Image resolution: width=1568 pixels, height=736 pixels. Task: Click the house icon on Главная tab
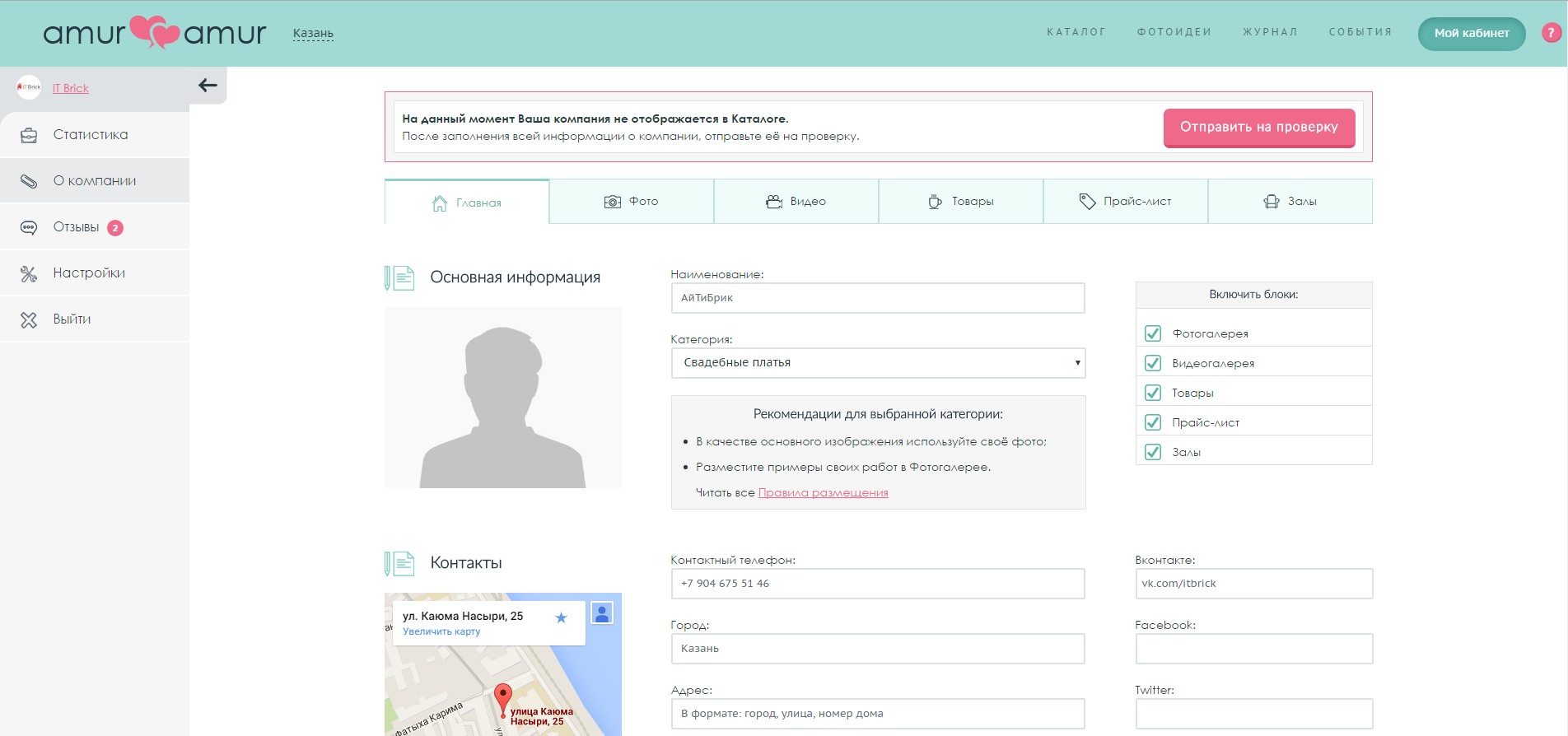(x=440, y=203)
